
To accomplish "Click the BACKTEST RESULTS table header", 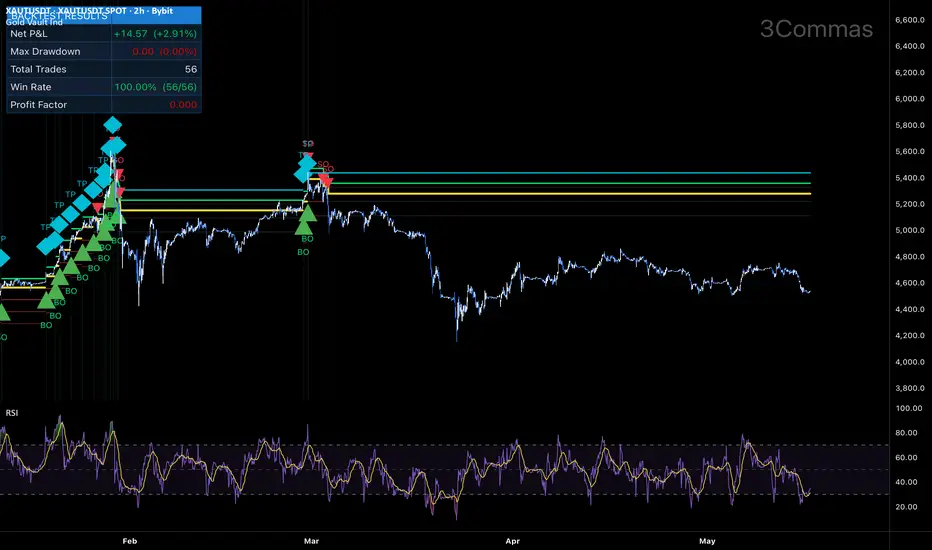I will (59, 16).
